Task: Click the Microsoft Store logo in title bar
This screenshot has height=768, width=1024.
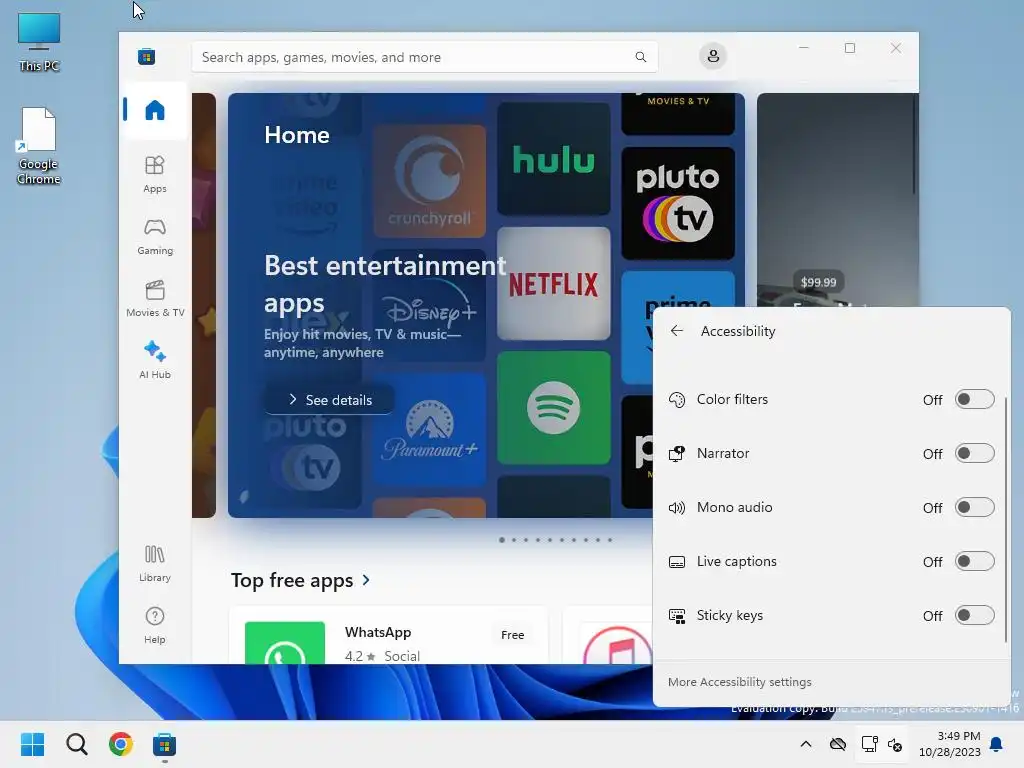Action: click(x=146, y=57)
